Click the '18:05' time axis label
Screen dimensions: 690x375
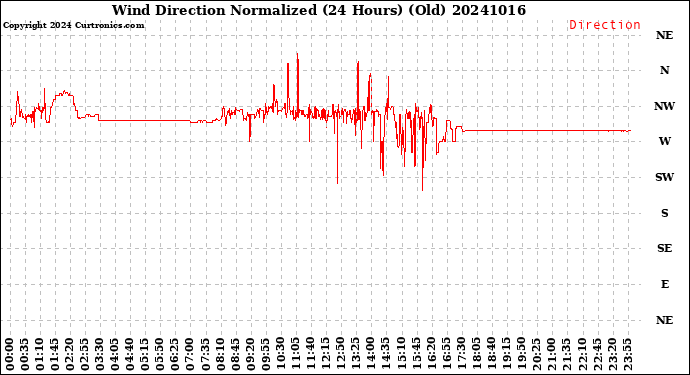[476, 354]
